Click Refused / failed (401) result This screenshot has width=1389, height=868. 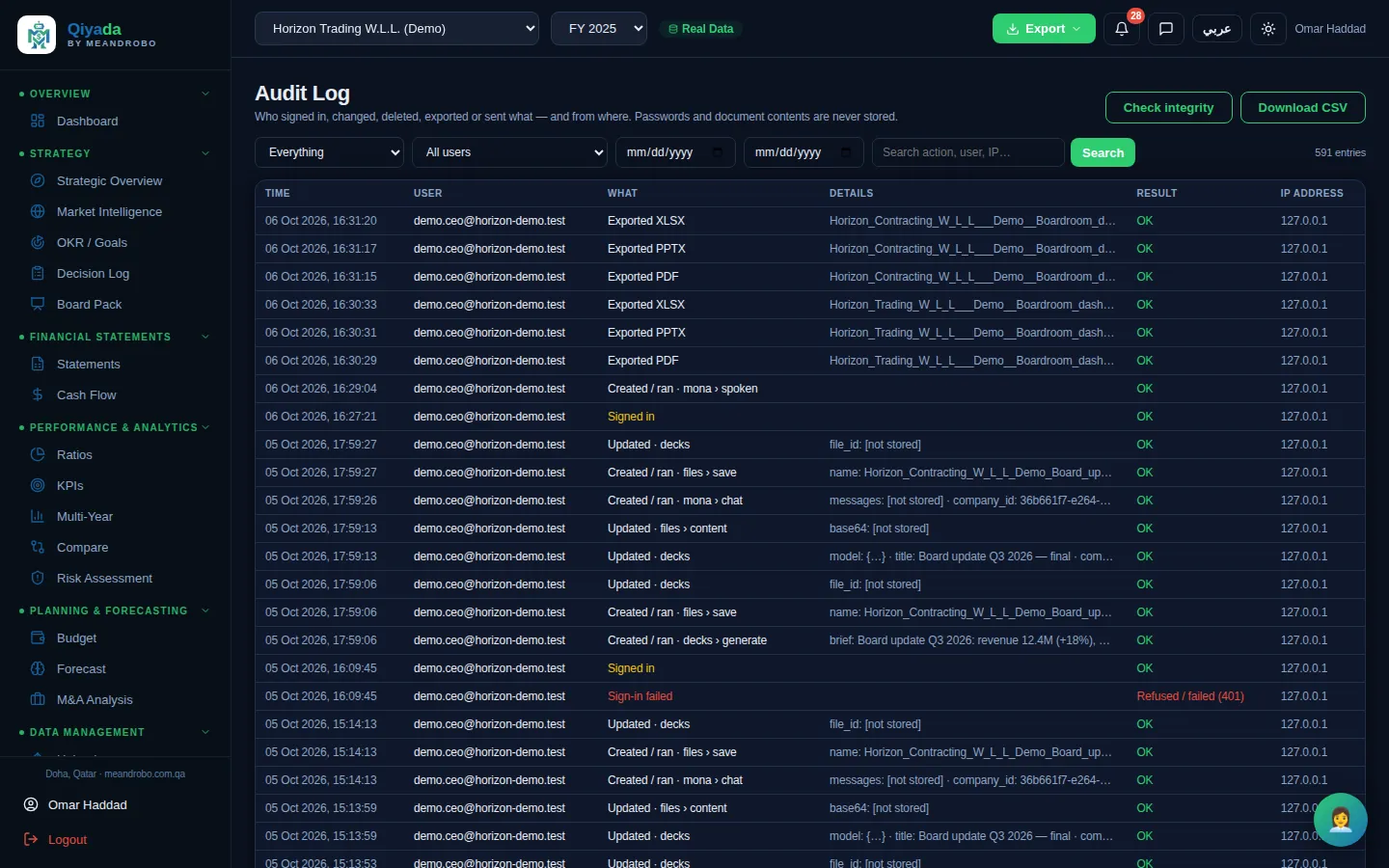[1190, 696]
